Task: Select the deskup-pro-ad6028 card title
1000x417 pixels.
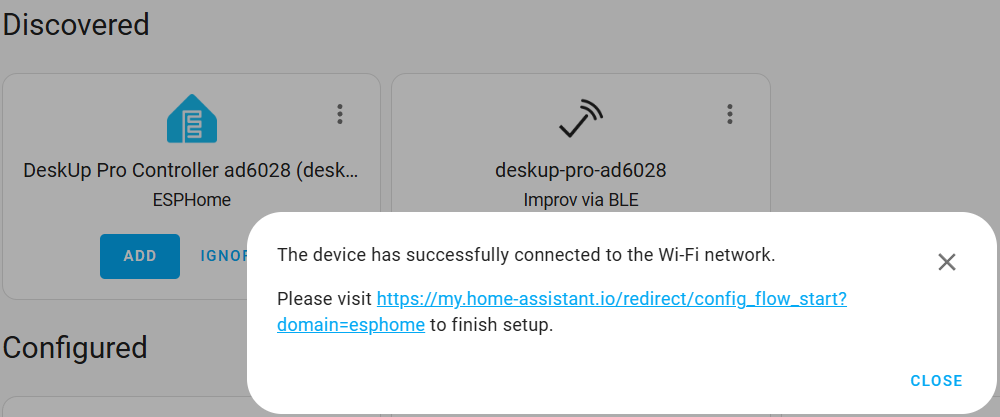Action: pyautogui.click(x=581, y=170)
